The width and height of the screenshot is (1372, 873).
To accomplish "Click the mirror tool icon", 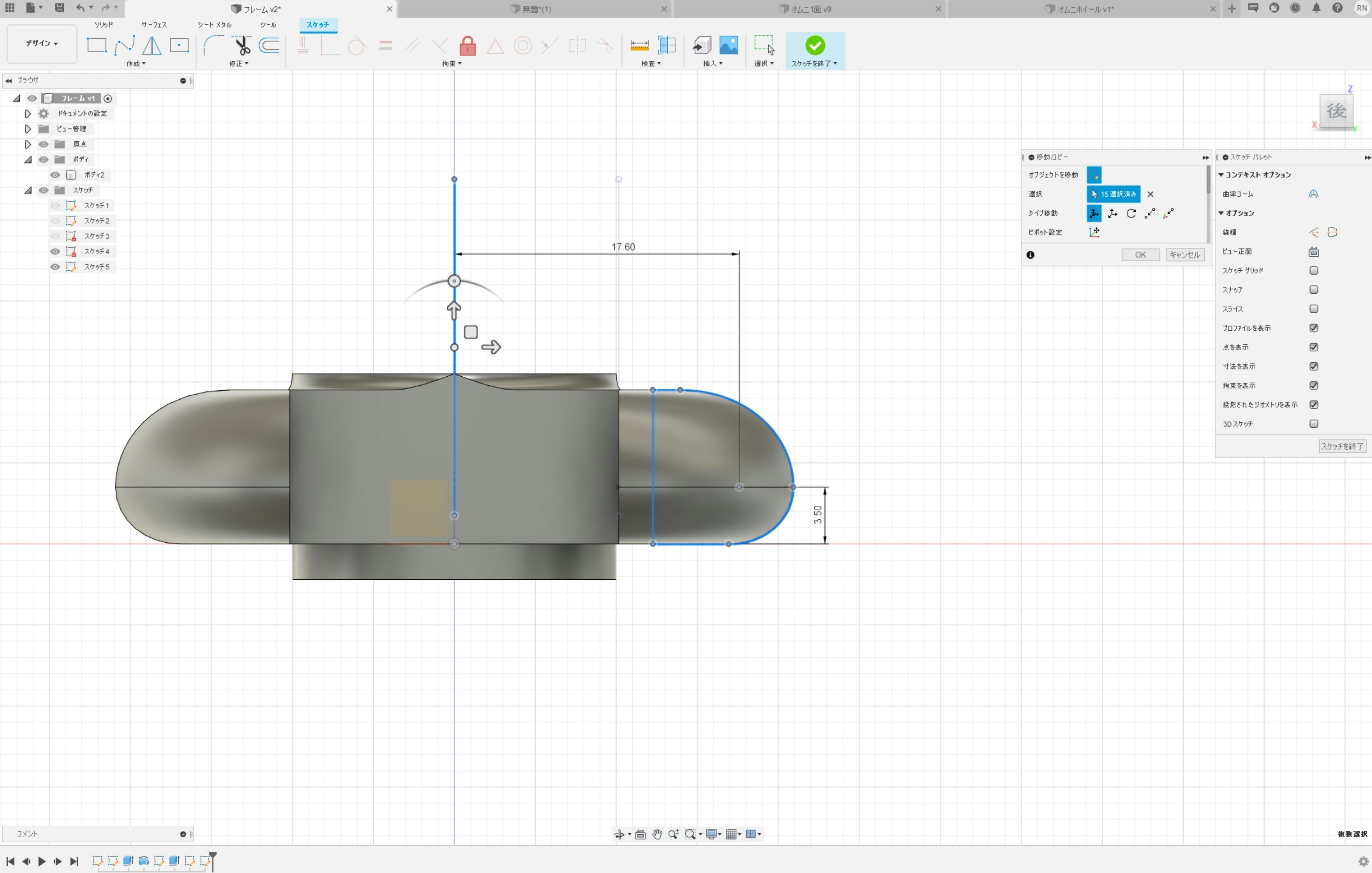I will 151,45.
